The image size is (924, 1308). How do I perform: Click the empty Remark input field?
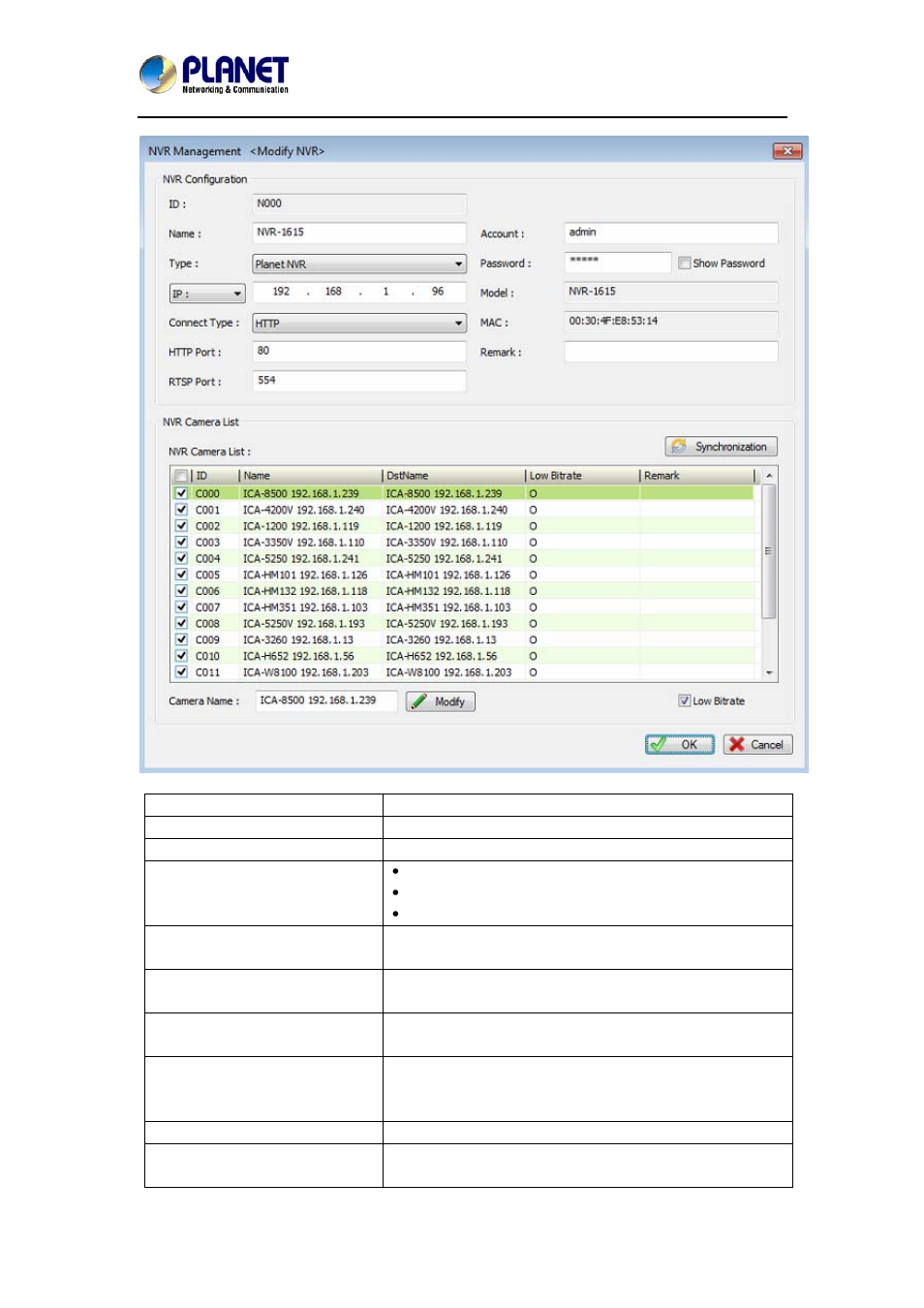click(x=671, y=352)
